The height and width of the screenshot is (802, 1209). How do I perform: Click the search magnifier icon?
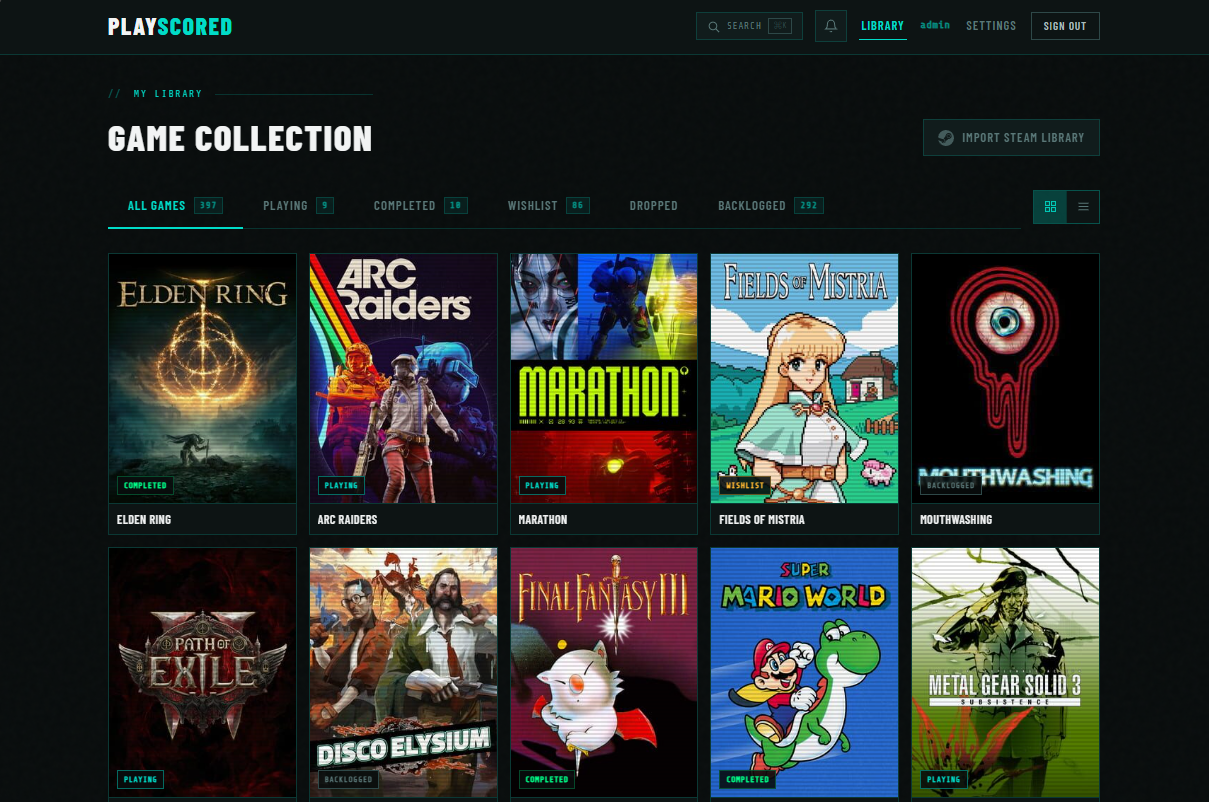pos(713,26)
